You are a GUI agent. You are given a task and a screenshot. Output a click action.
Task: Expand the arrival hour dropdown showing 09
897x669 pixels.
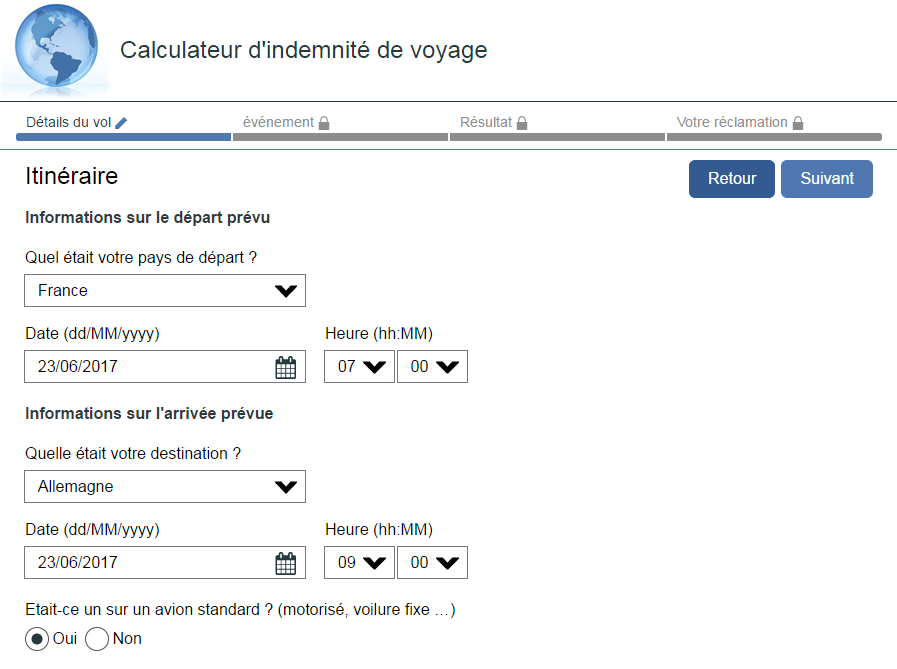click(x=360, y=563)
